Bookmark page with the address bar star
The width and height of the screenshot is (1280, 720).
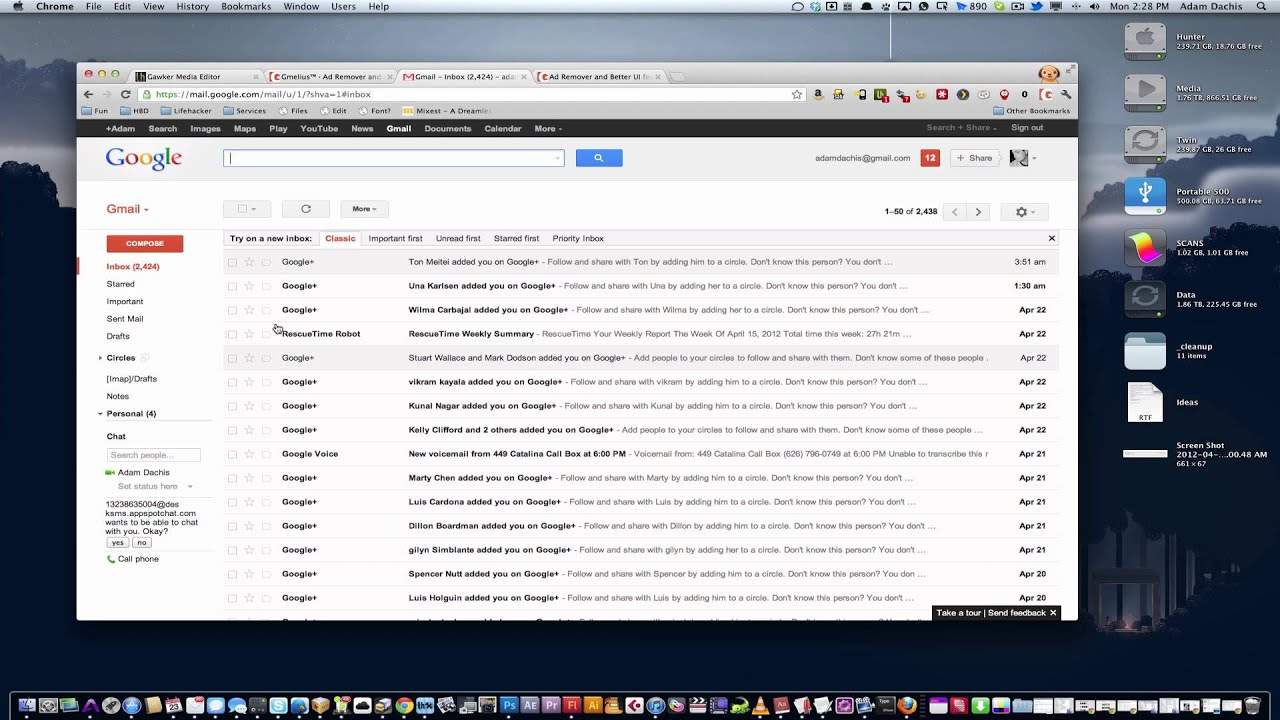(797, 94)
